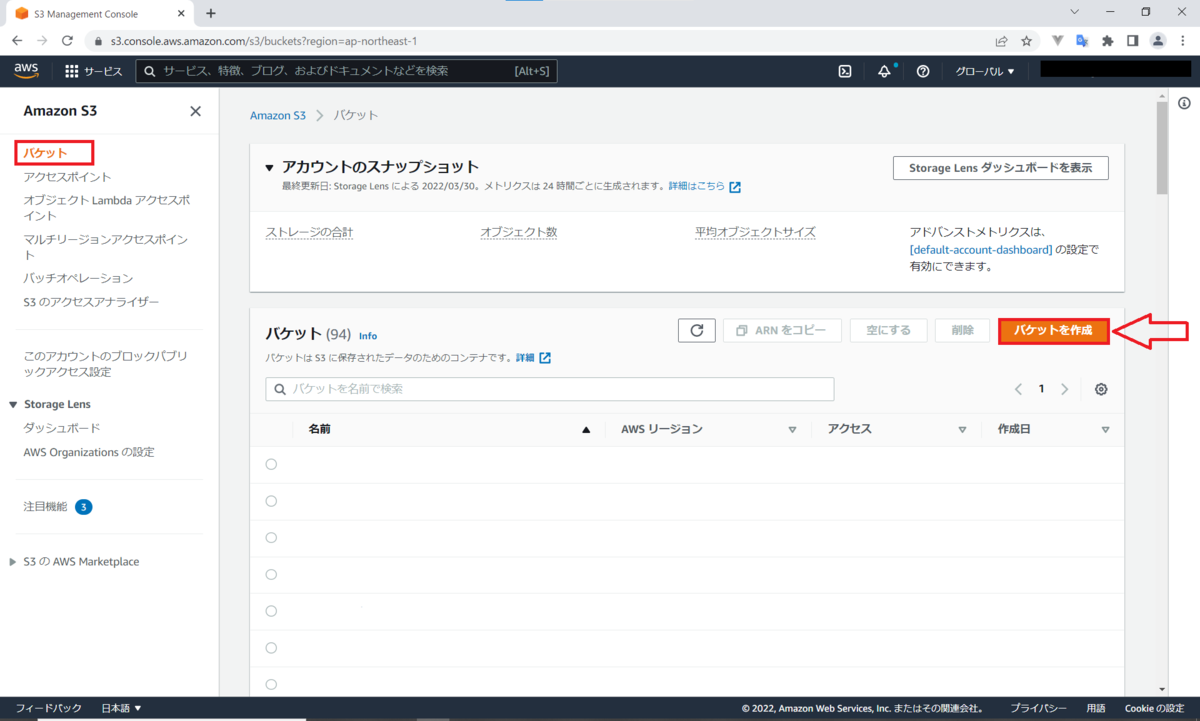Image resolution: width=1200 pixels, height=721 pixels.
Task: Open the external link icon next to 詳細はこちら
Action: pos(735,187)
